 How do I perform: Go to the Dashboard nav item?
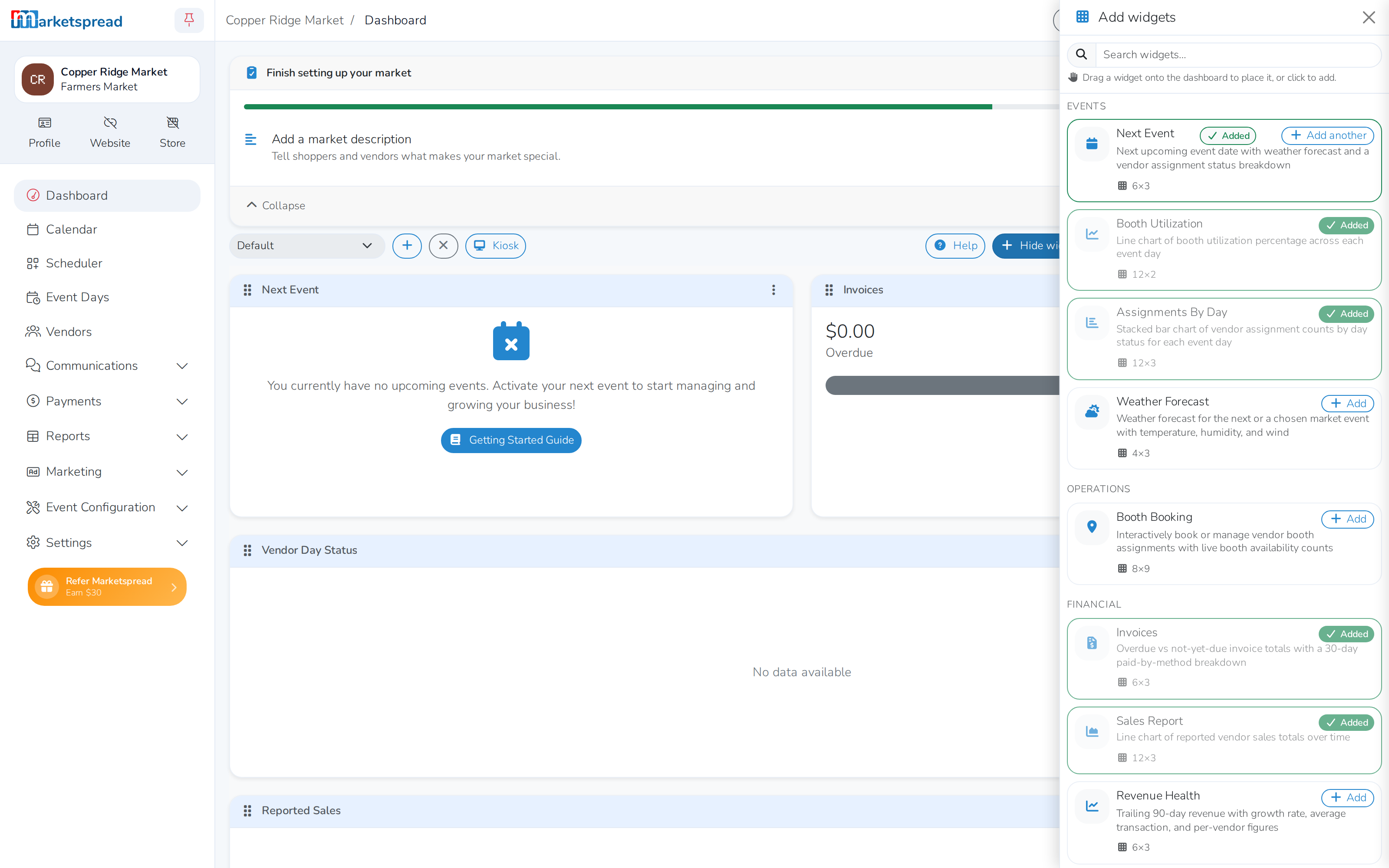tap(107, 196)
